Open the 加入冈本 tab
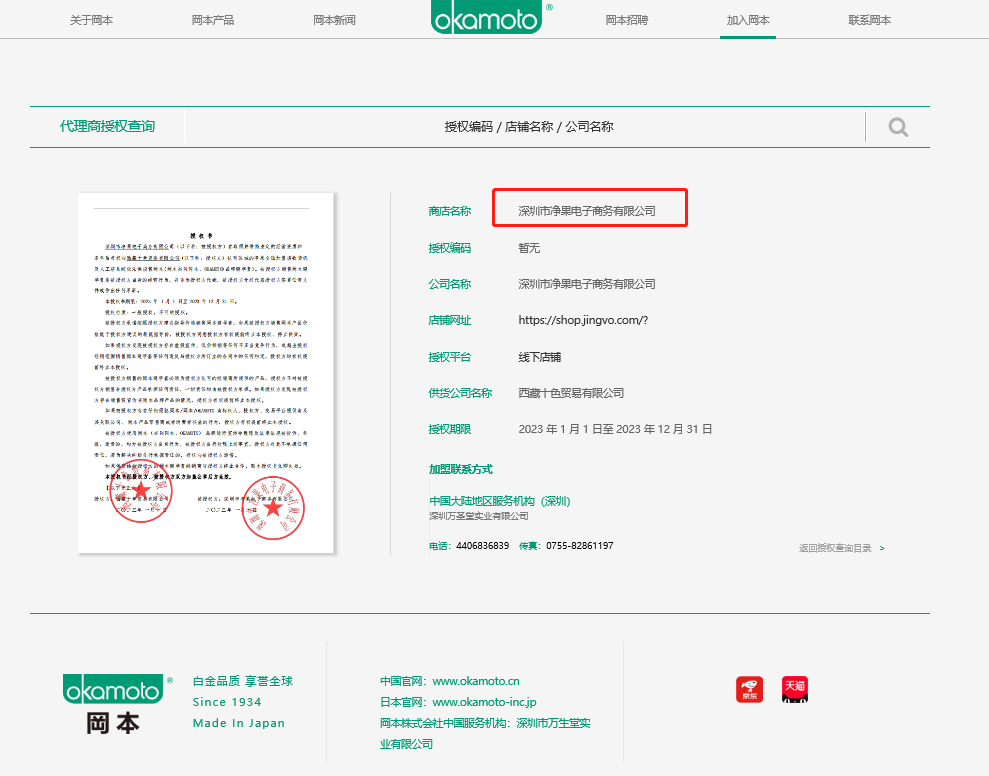 pos(748,20)
